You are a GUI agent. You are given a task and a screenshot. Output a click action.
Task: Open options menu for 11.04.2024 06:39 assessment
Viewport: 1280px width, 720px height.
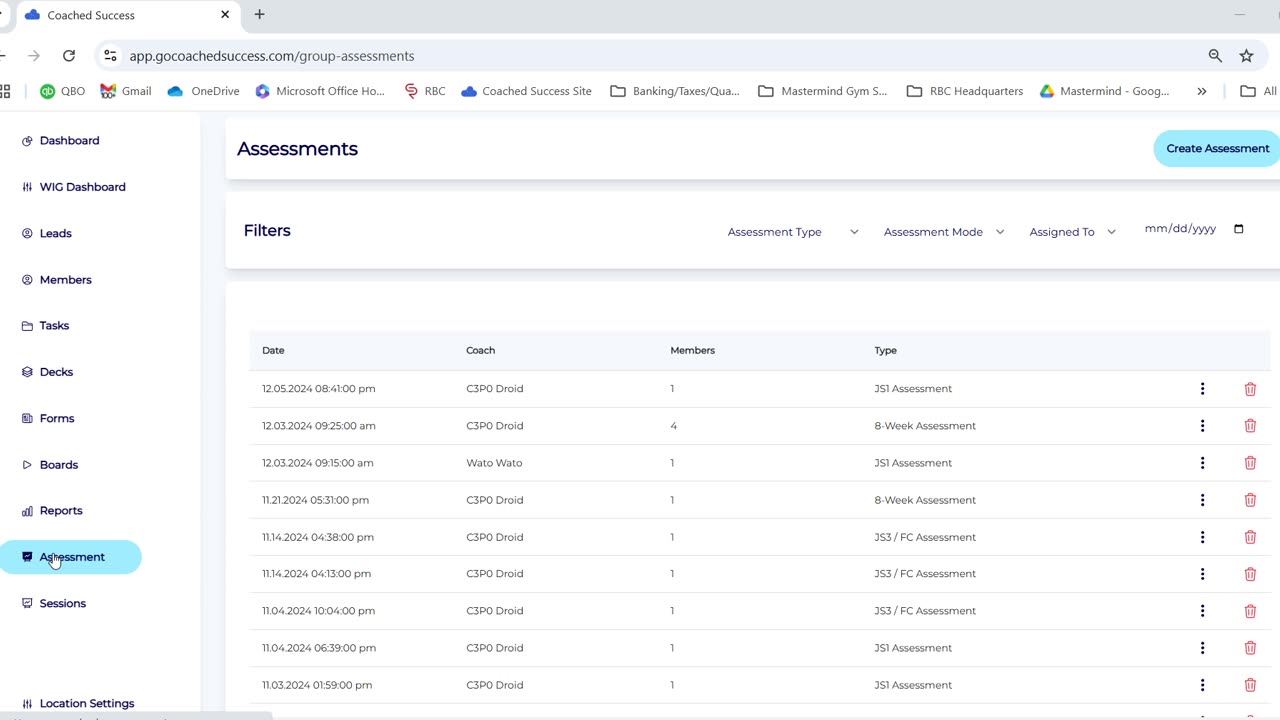click(1202, 648)
